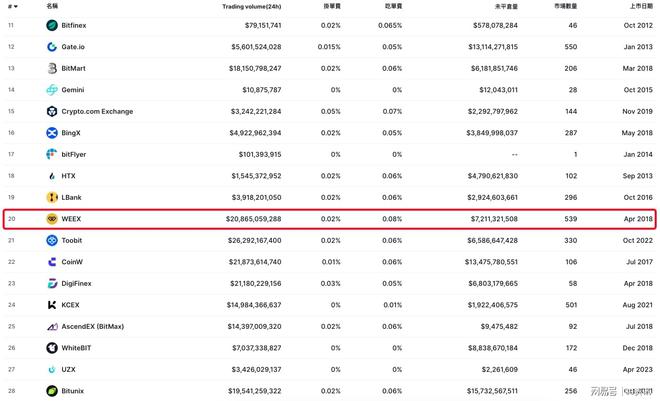
Task: Click the KCEX logo icon
Action: [x=52, y=305]
